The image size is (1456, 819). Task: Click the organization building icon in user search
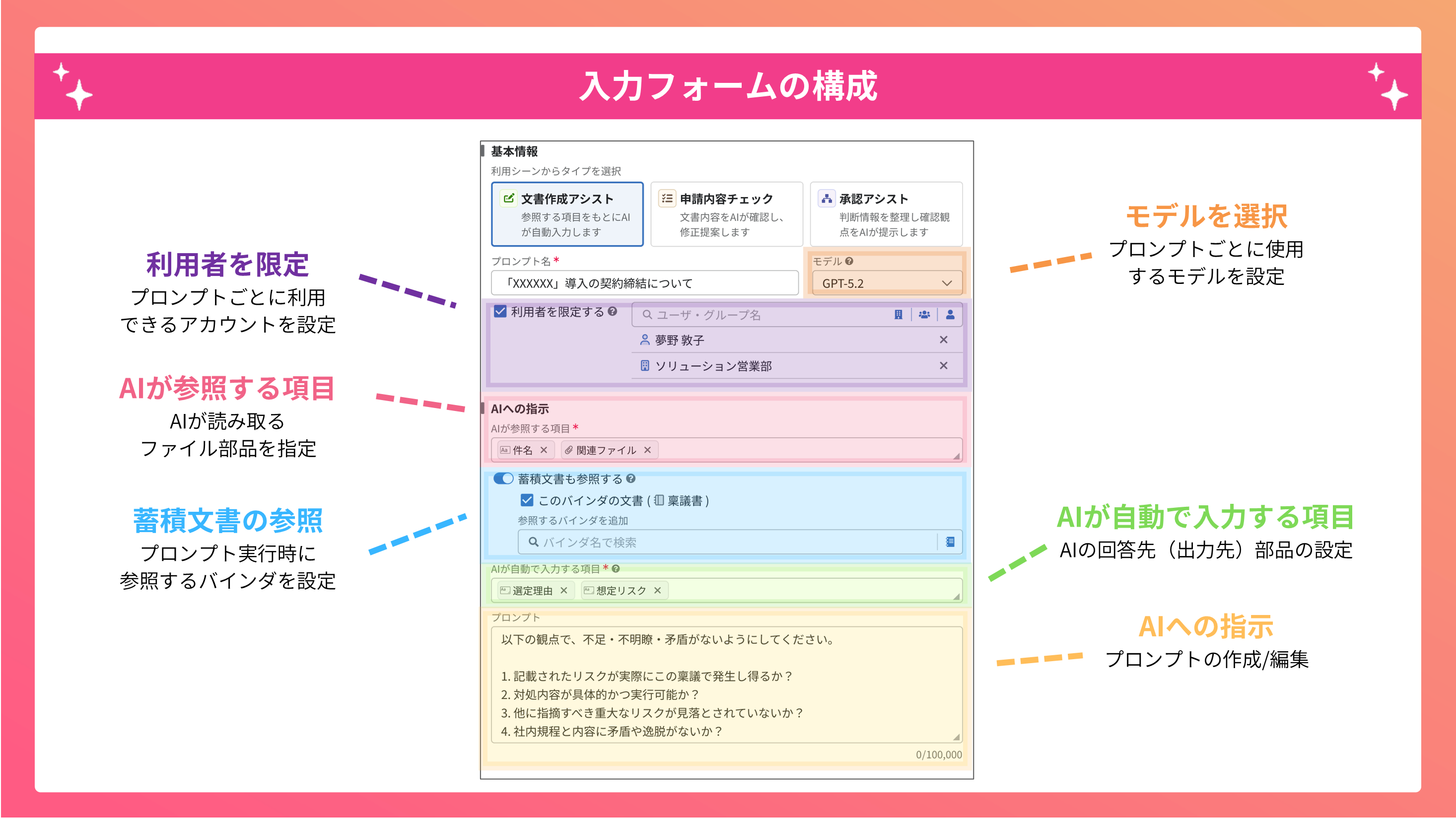tap(898, 315)
